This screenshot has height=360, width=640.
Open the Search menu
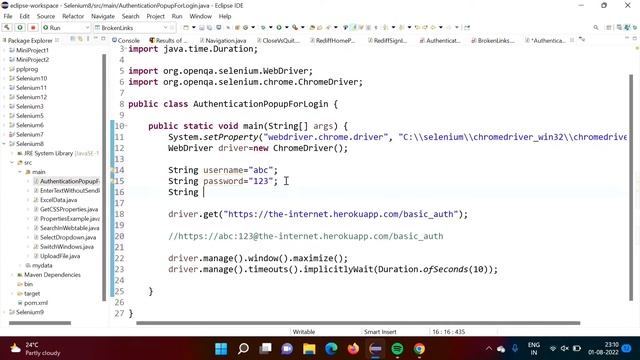coord(131,16)
